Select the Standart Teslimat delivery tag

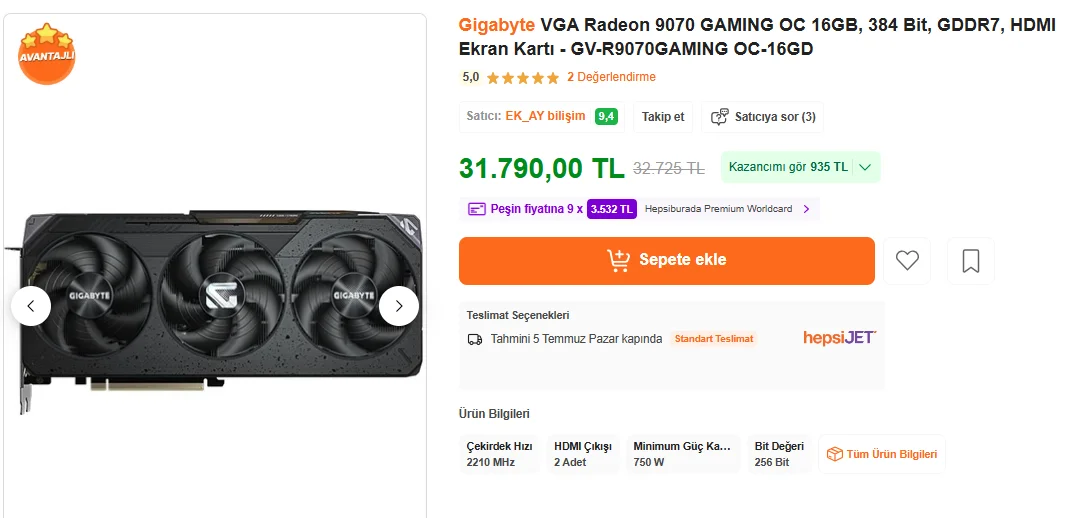[714, 339]
